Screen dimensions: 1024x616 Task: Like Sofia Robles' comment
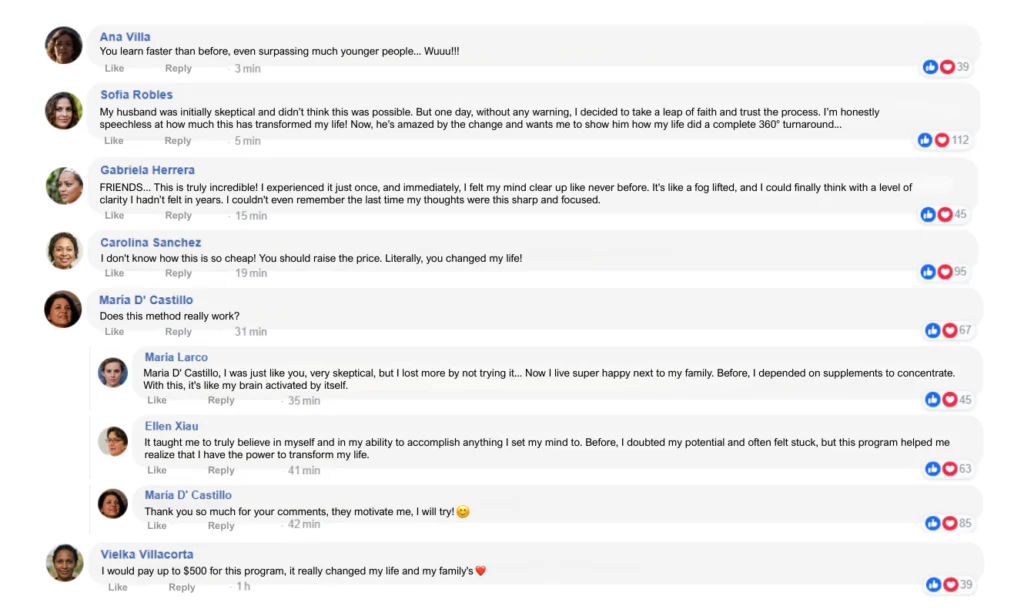[114, 140]
